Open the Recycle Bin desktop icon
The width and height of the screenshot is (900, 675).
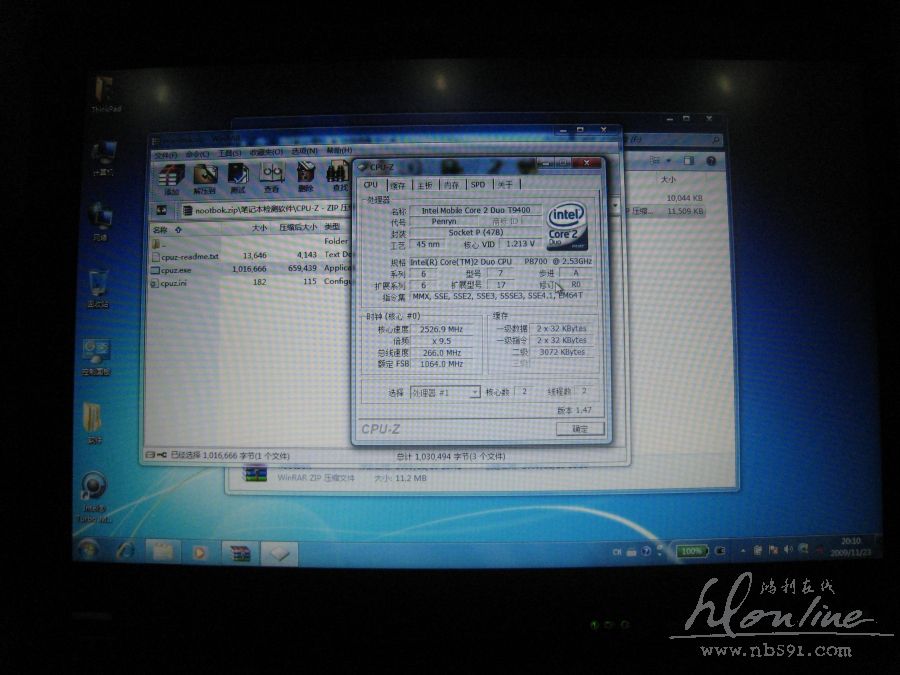click(x=98, y=289)
